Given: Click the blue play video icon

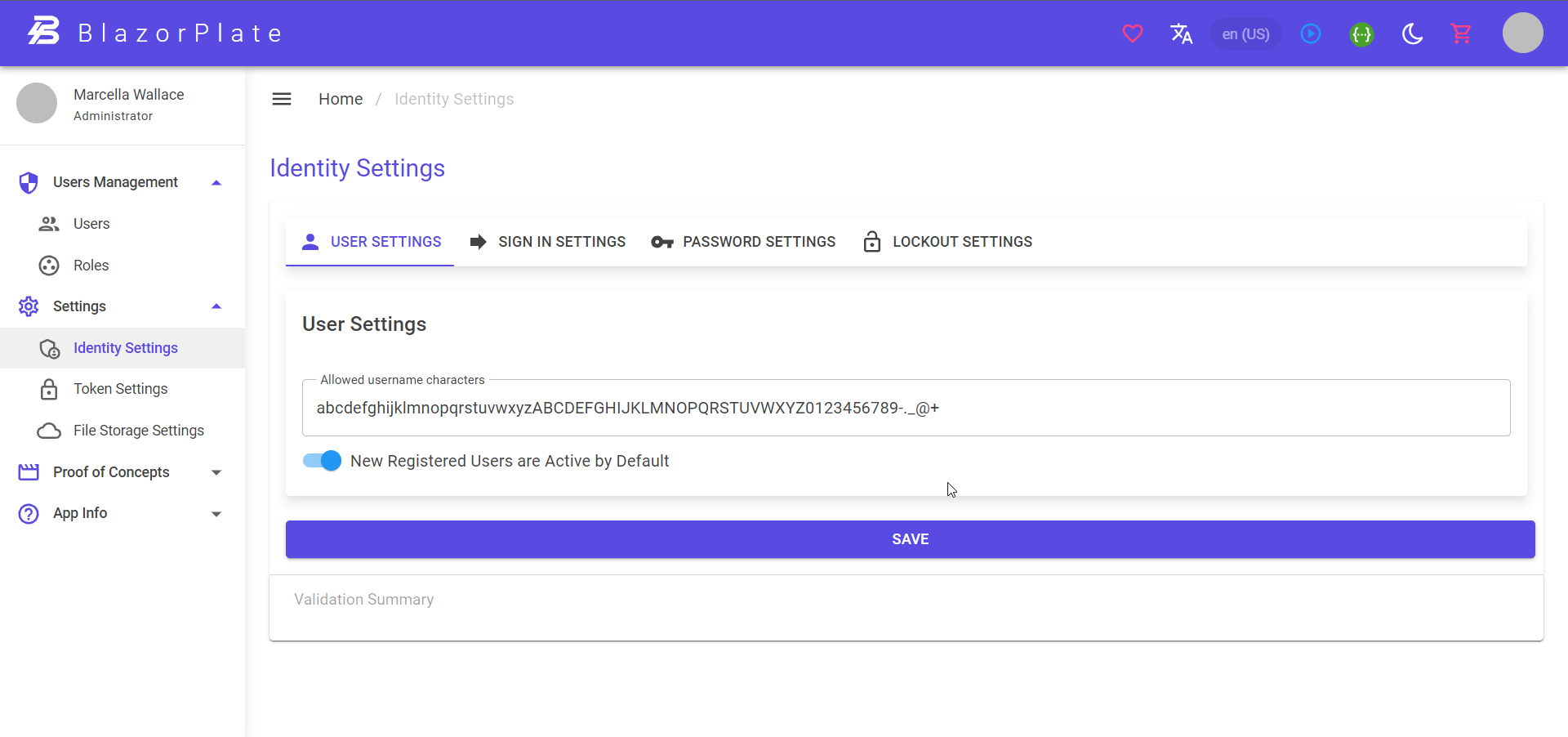Looking at the screenshot, I should pos(1311,33).
